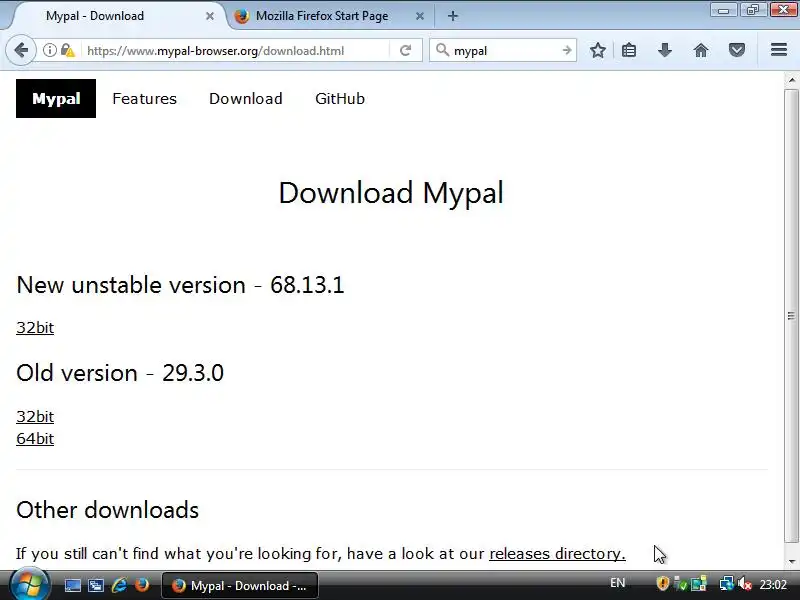The height and width of the screenshot is (600, 800).
Task: Bookmark this page with the star icon
Action: coord(597,50)
